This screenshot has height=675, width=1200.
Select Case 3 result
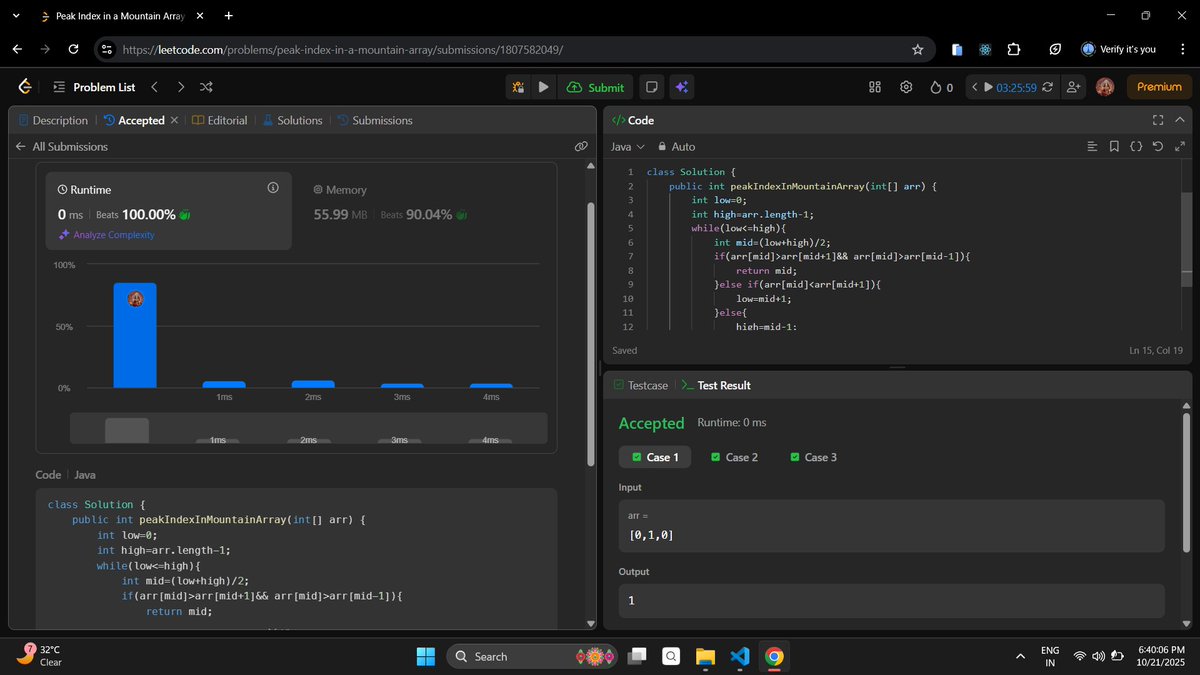click(x=813, y=457)
